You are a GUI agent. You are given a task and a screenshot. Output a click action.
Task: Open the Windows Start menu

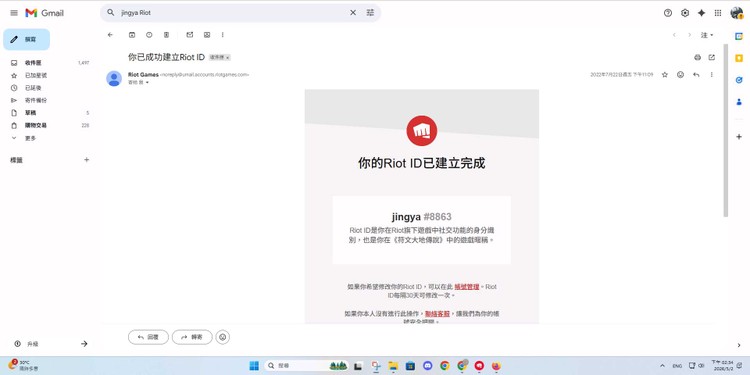254,366
